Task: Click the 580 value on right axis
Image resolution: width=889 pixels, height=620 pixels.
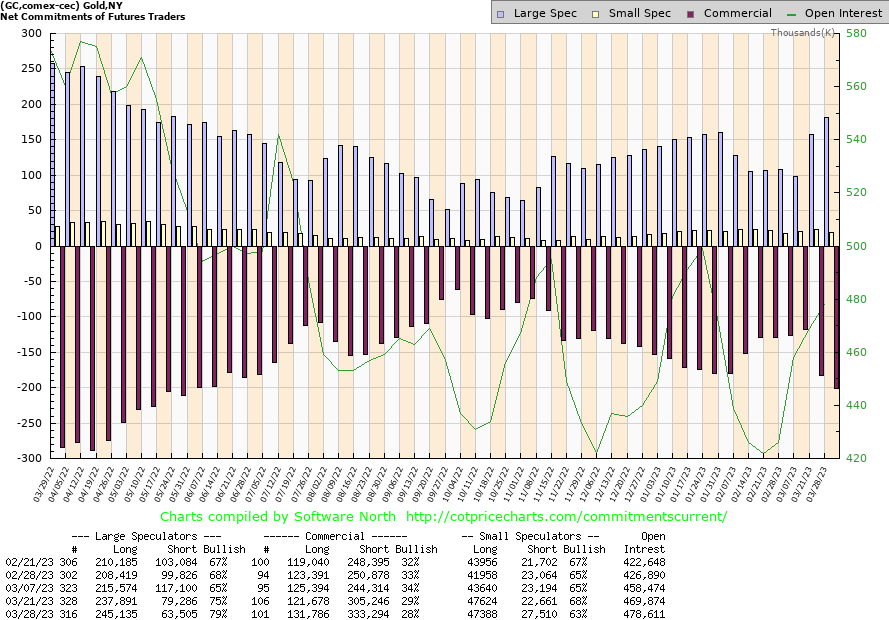Action: pos(857,34)
